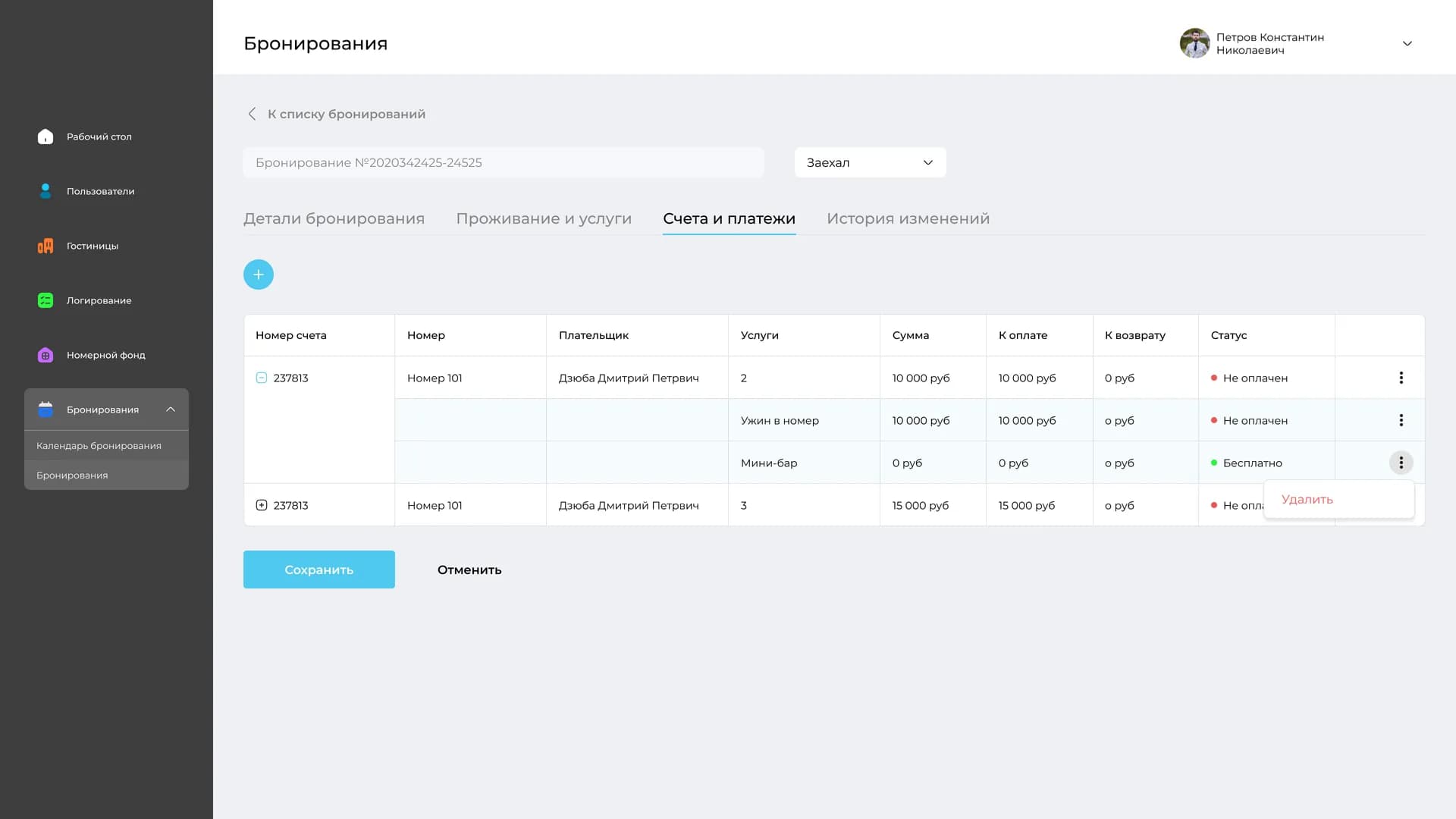
Task: Switch to Проживание и услуги tab
Action: point(544,218)
